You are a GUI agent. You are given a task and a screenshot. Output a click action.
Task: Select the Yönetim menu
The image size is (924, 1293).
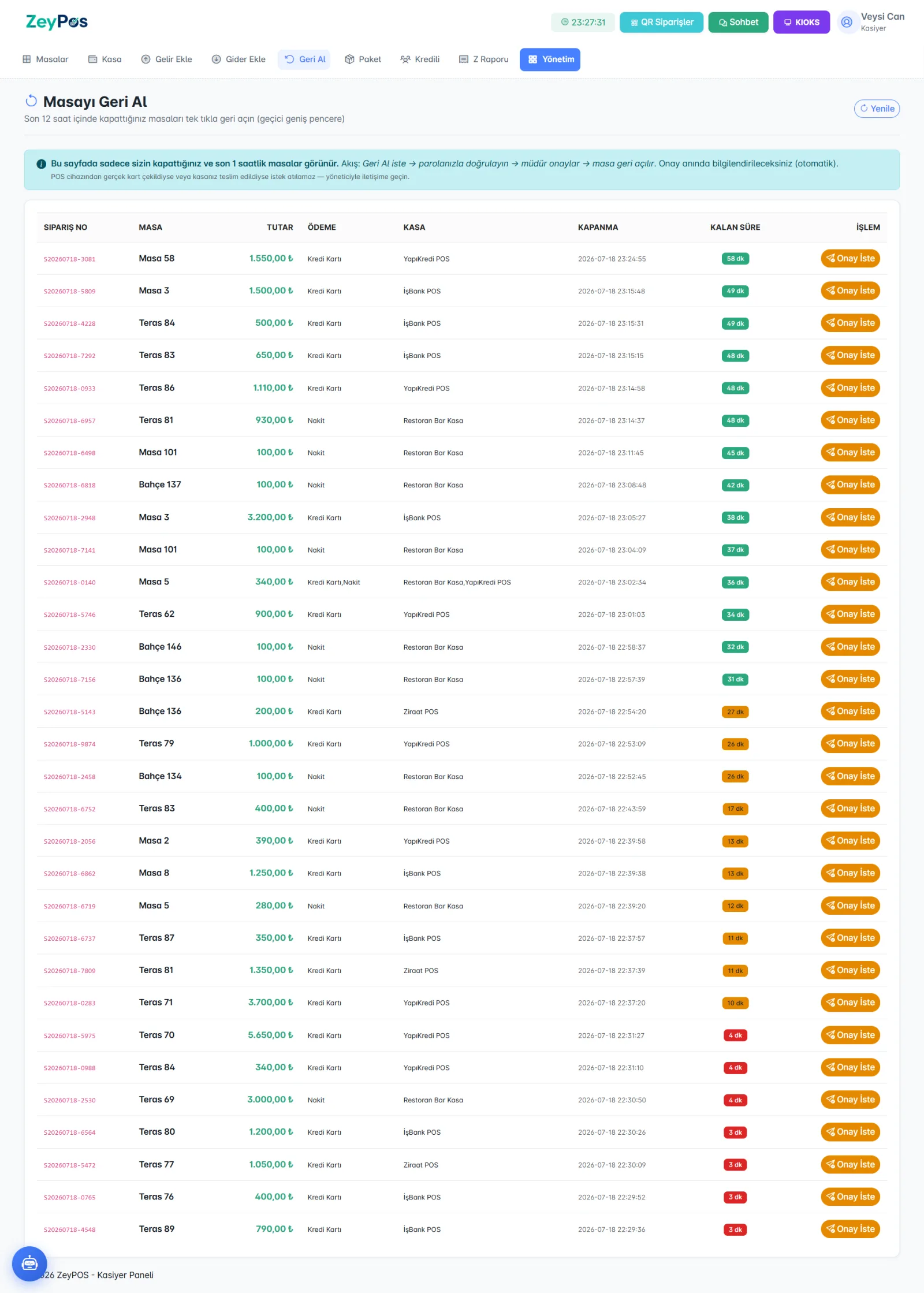tap(550, 59)
